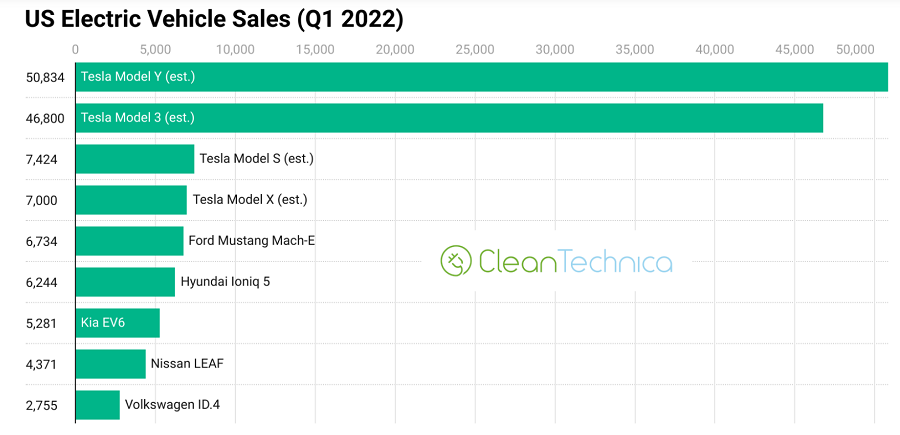Click the US Electric Vehicle Sales title
Image resolution: width=900 pixels, height=435 pixels.
[206, 18]
